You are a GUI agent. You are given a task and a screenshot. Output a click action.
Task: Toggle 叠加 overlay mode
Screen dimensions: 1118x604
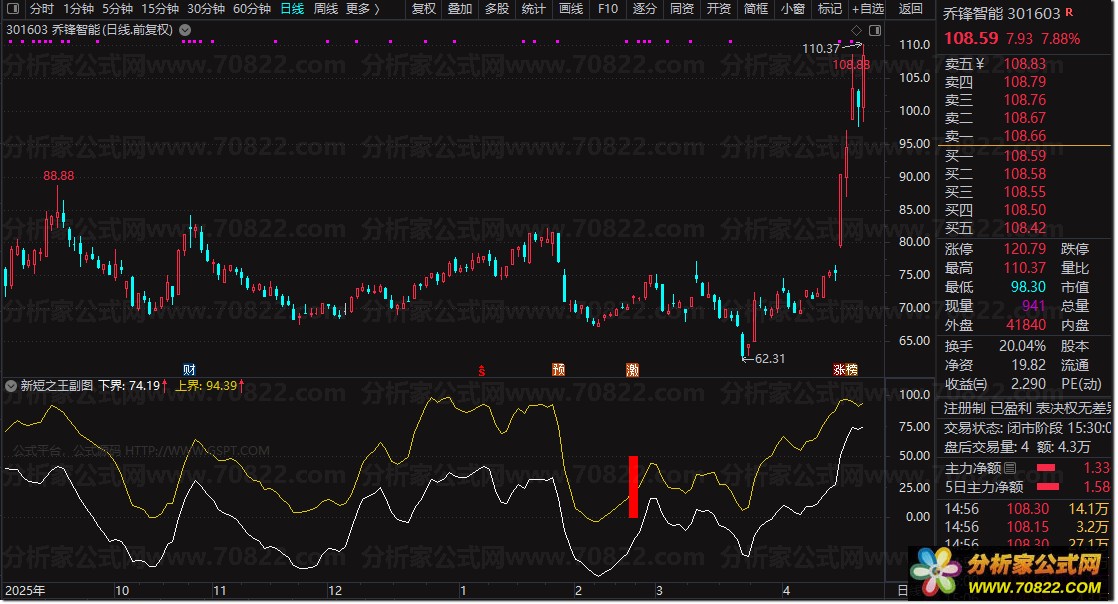(x=460, y=9)
